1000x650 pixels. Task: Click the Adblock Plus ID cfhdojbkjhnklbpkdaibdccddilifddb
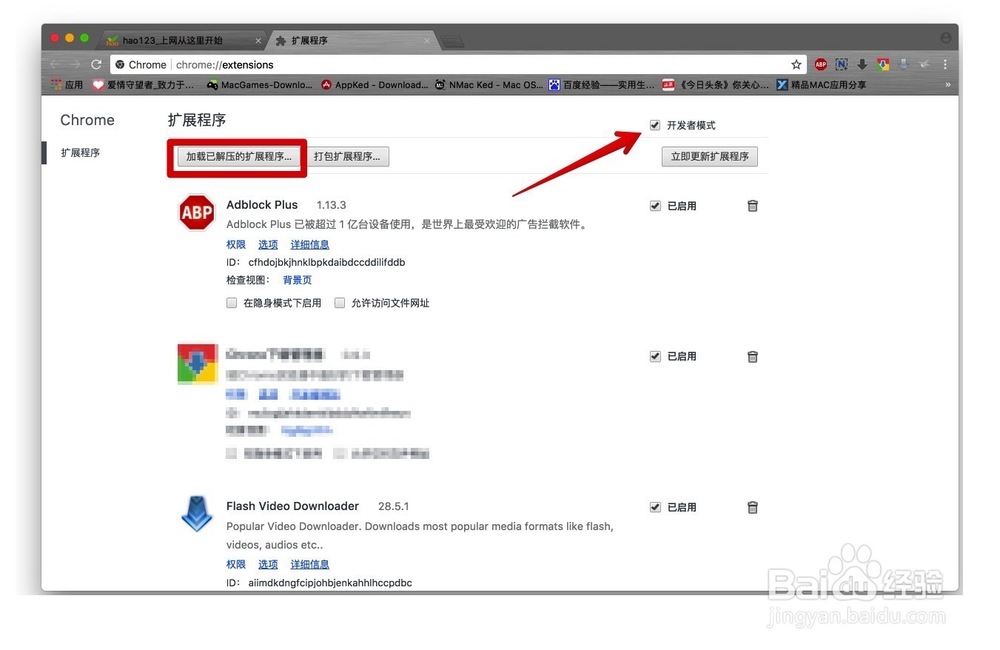pyautogui.click(x=327, y=262)
